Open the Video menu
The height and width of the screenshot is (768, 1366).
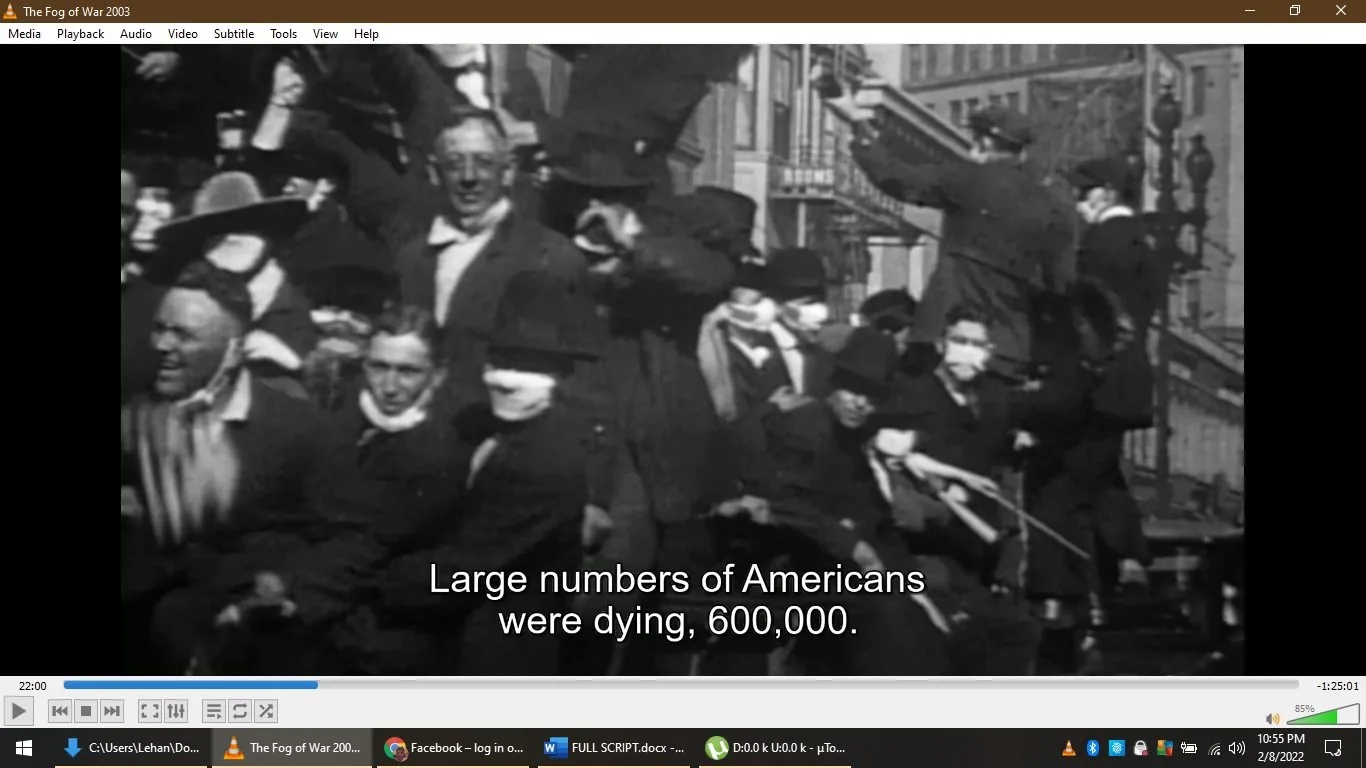click(183, 34)
